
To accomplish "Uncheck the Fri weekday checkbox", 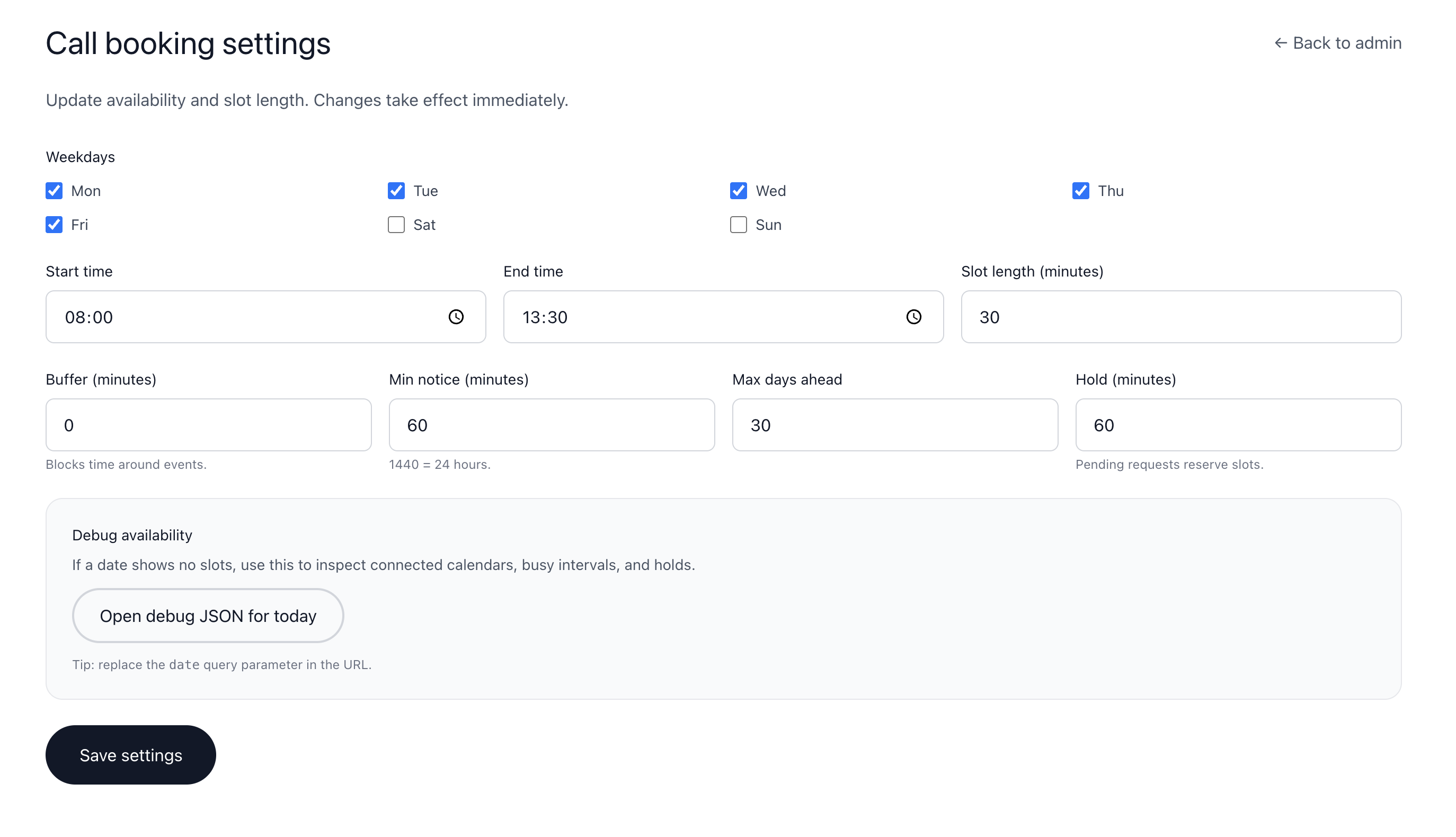I will click(54, 225).
